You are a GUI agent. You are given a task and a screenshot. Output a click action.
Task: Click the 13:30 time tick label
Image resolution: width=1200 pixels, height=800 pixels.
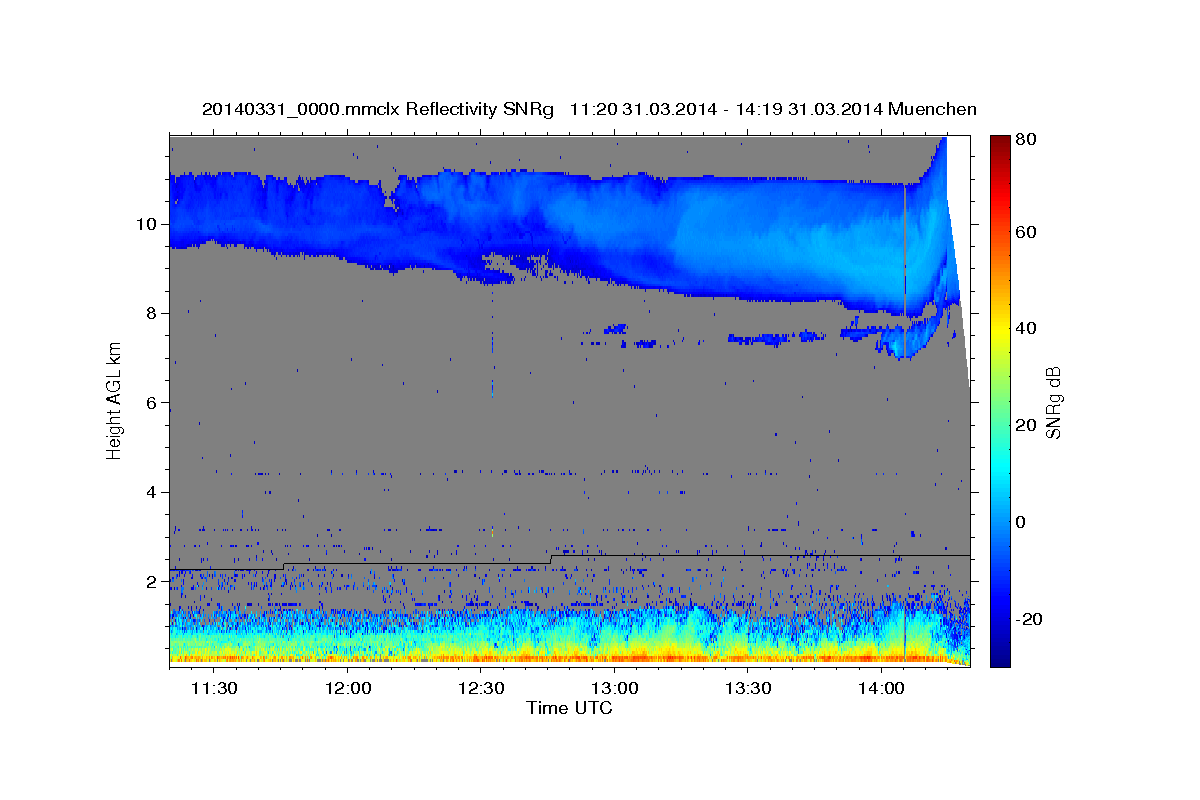(747, 689)
